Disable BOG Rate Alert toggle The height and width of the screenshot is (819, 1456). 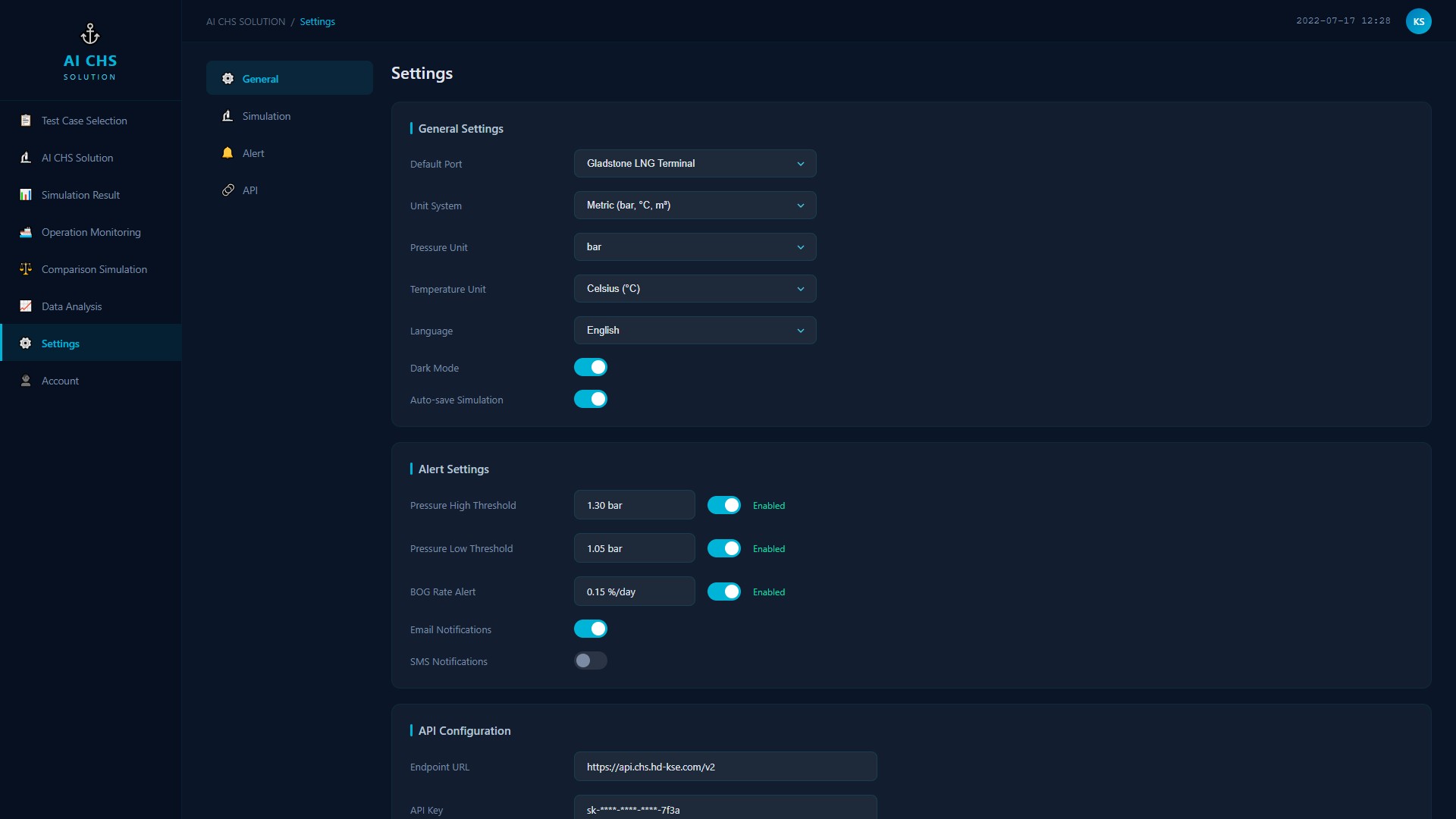pyautogui.click(x=724, y=591)
